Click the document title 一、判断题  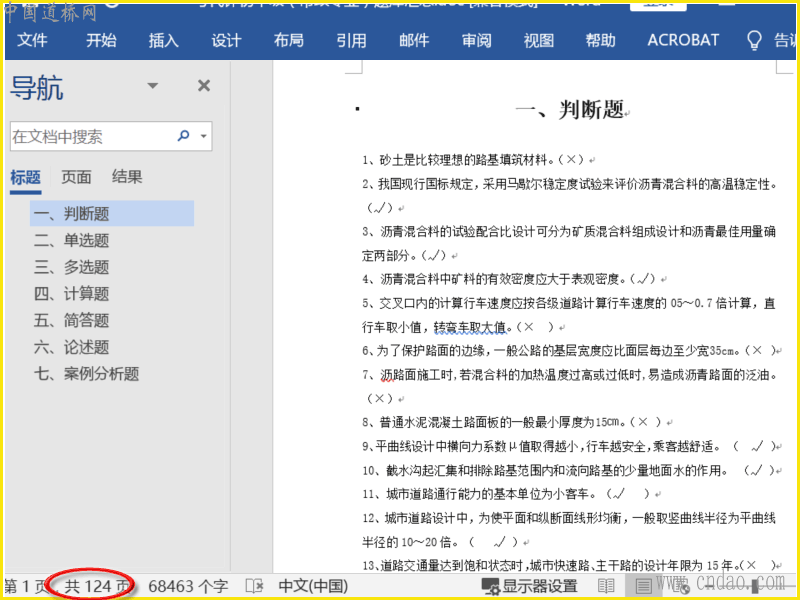point(570,109)
